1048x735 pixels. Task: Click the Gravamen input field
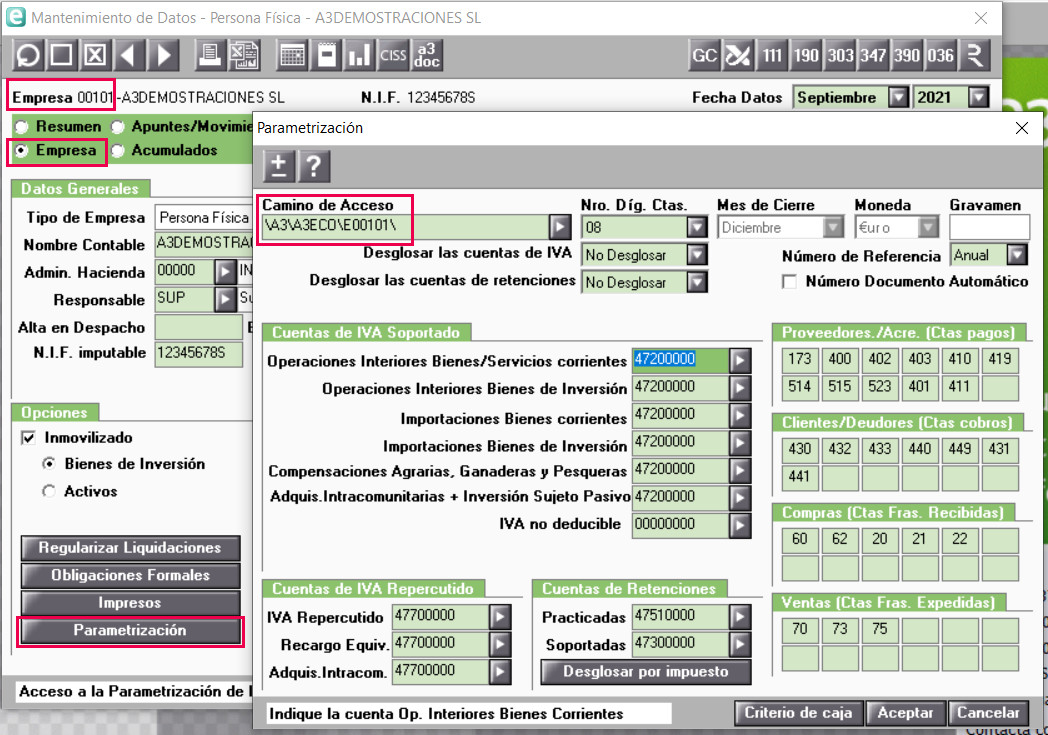point(988,227)
